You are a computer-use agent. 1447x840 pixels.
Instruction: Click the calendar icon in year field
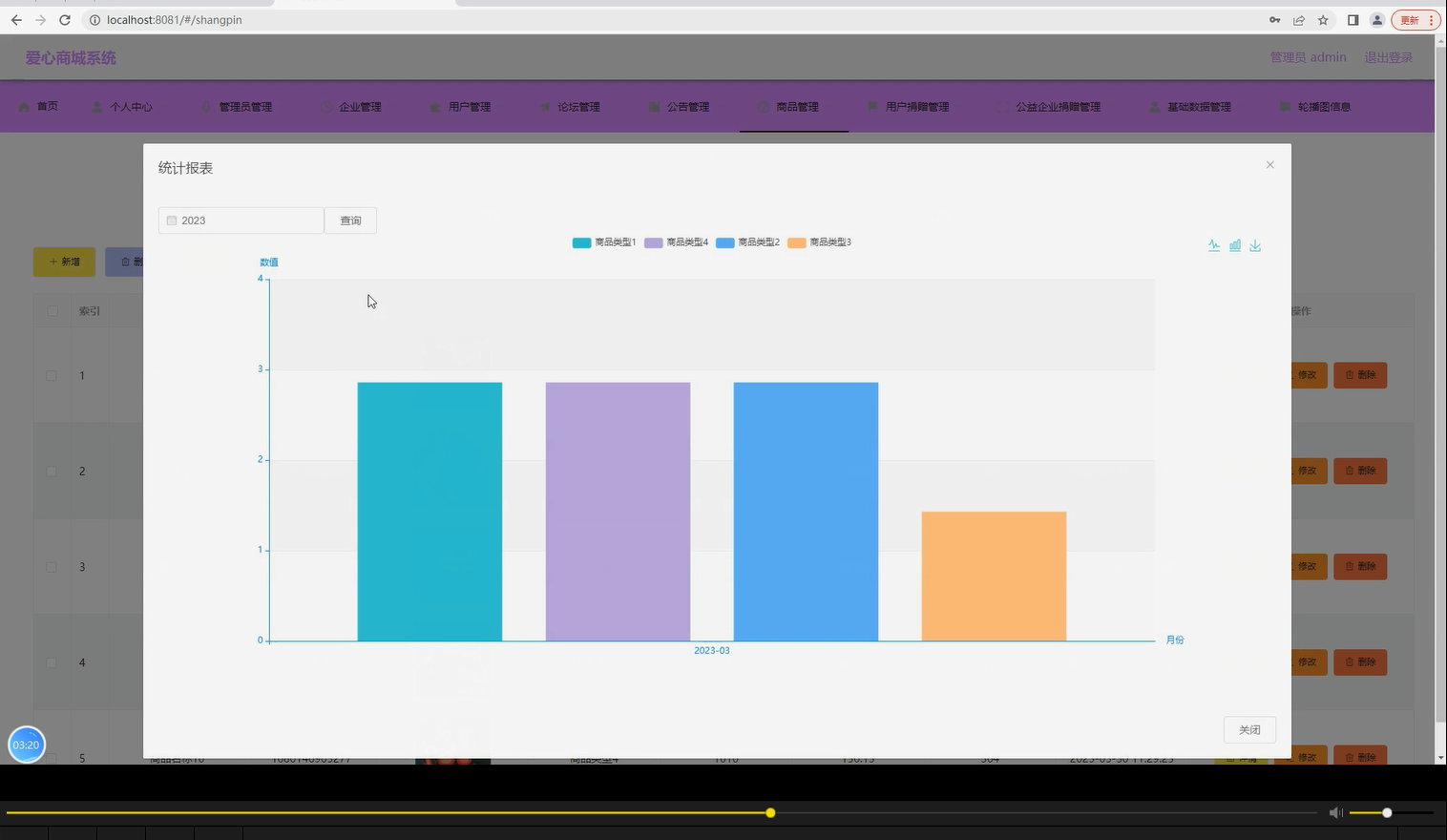point(172,220)
